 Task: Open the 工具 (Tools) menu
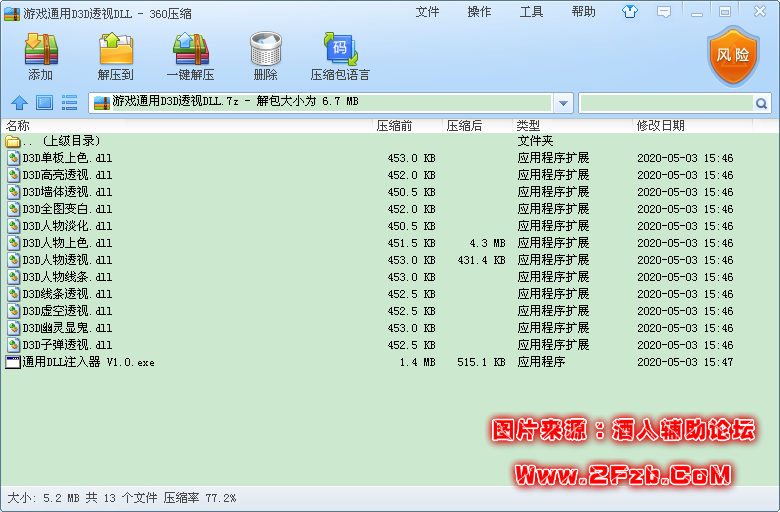coord(531,12)
